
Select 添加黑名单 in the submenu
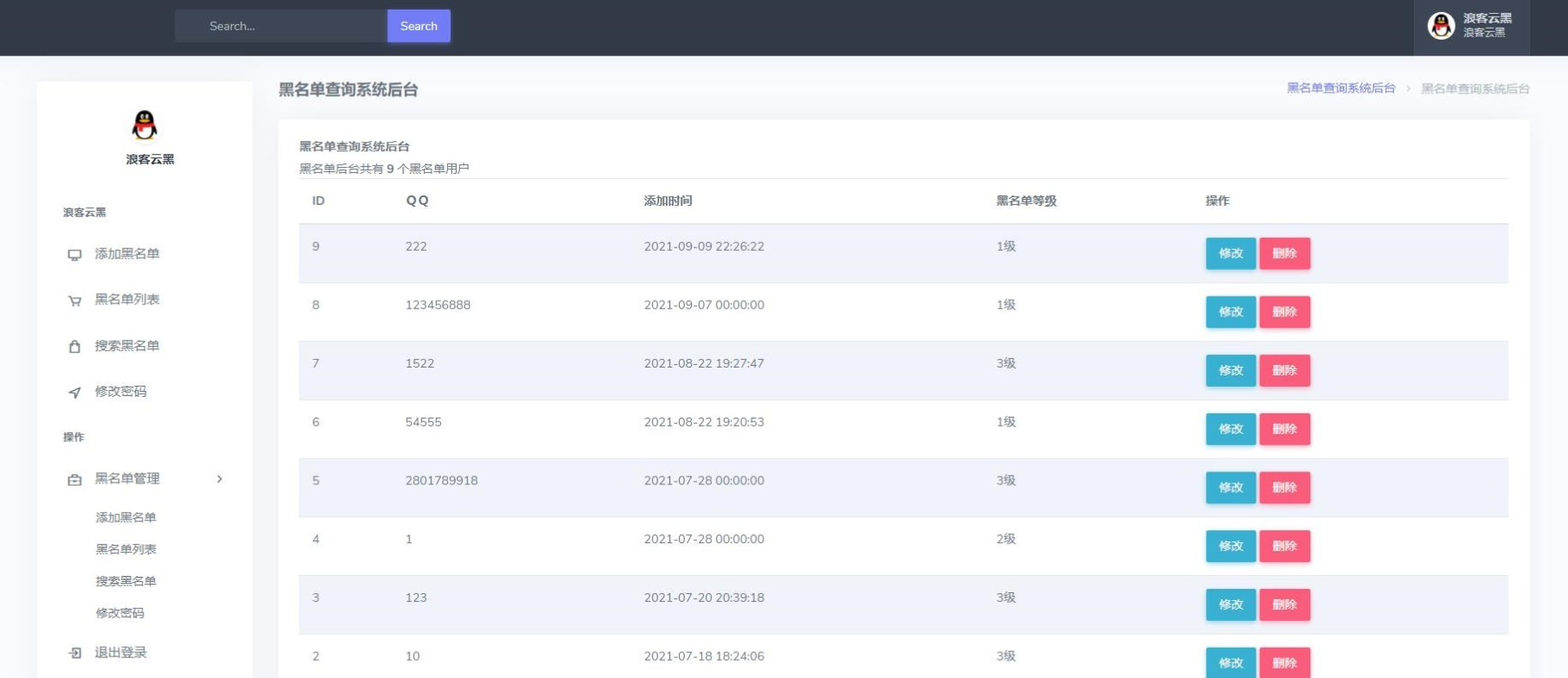pos(125,517)
